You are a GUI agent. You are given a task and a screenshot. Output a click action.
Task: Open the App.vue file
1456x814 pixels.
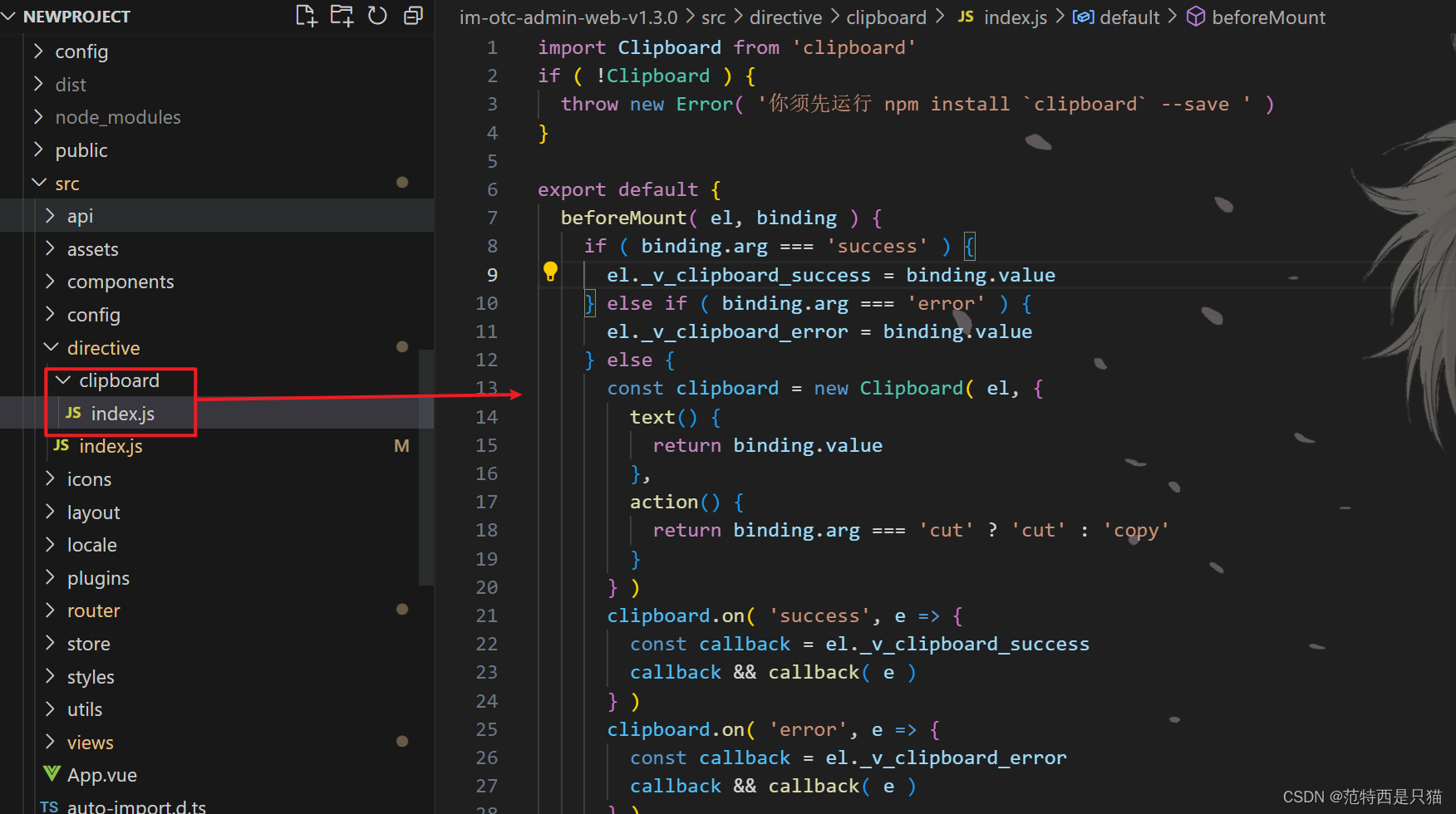click(101, 774)
